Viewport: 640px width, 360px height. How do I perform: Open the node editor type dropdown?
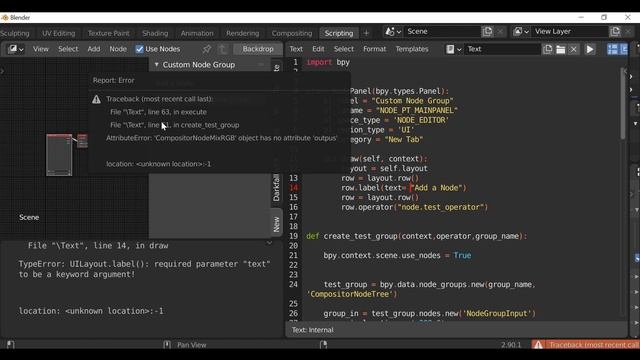(x=16, y=49)
